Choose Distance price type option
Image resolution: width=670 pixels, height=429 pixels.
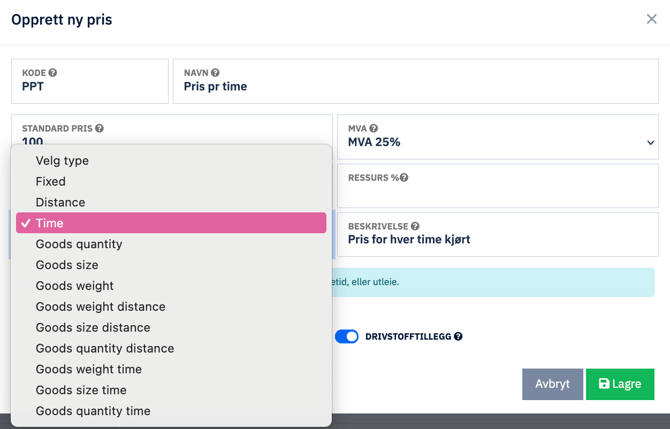click(60, 202)
